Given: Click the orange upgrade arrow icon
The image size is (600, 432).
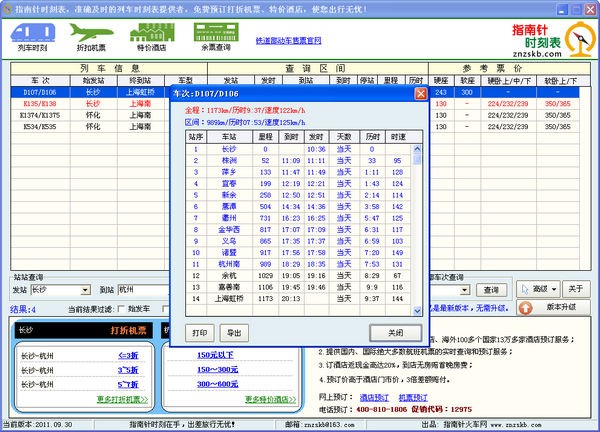Looking at the screenshot, I should [x=526, y=308].
